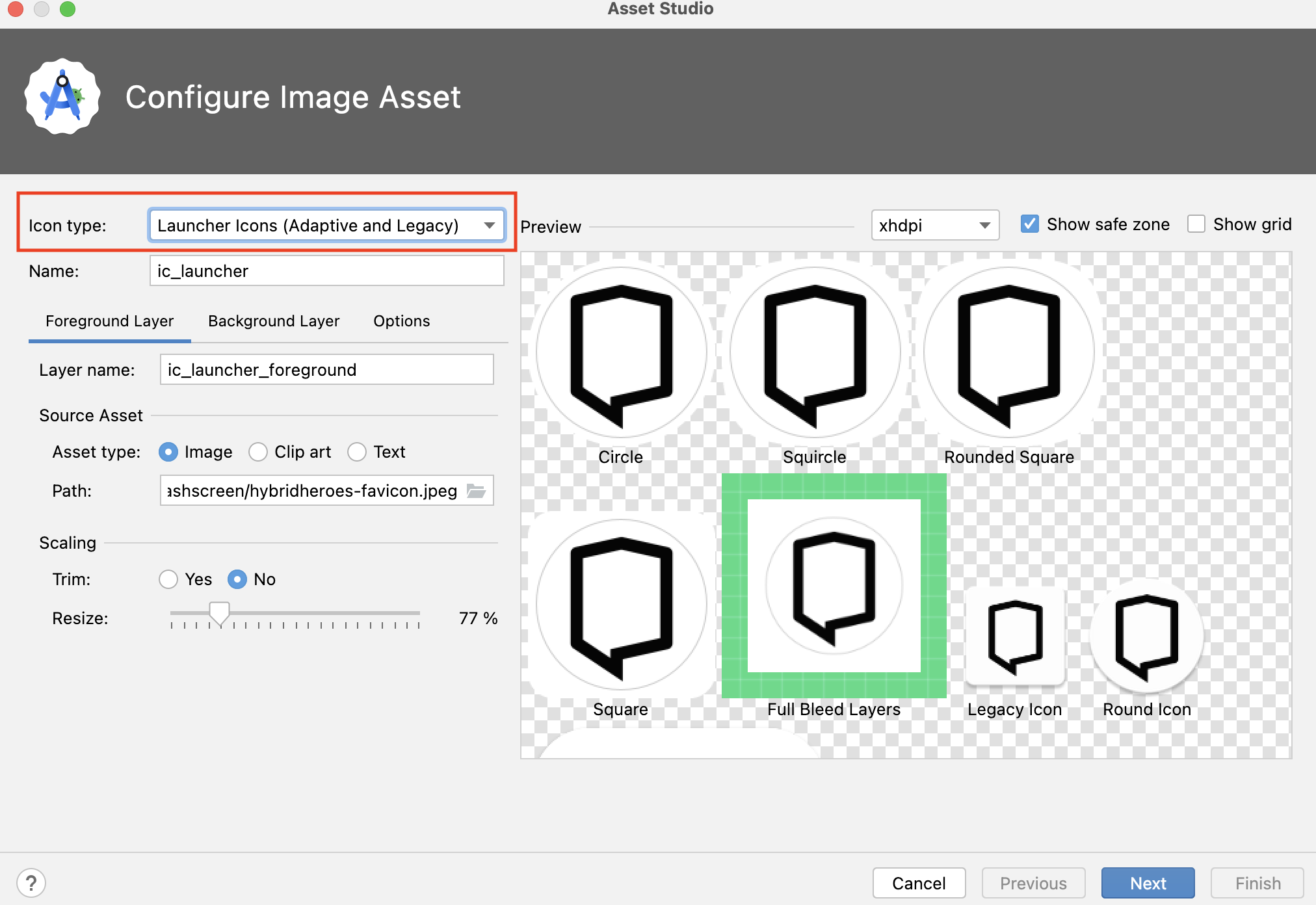Viewport: 1316px width, 905px height.
Task: Click the Full Bleed Layers preview
Action: pos(834,586)
